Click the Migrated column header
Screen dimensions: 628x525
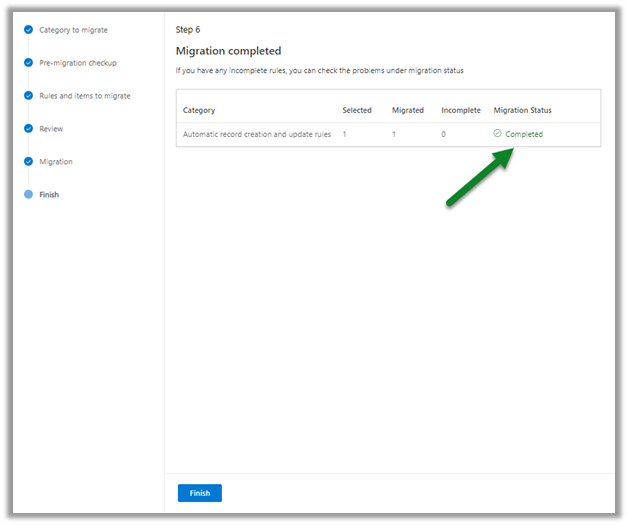pos(408,110)
